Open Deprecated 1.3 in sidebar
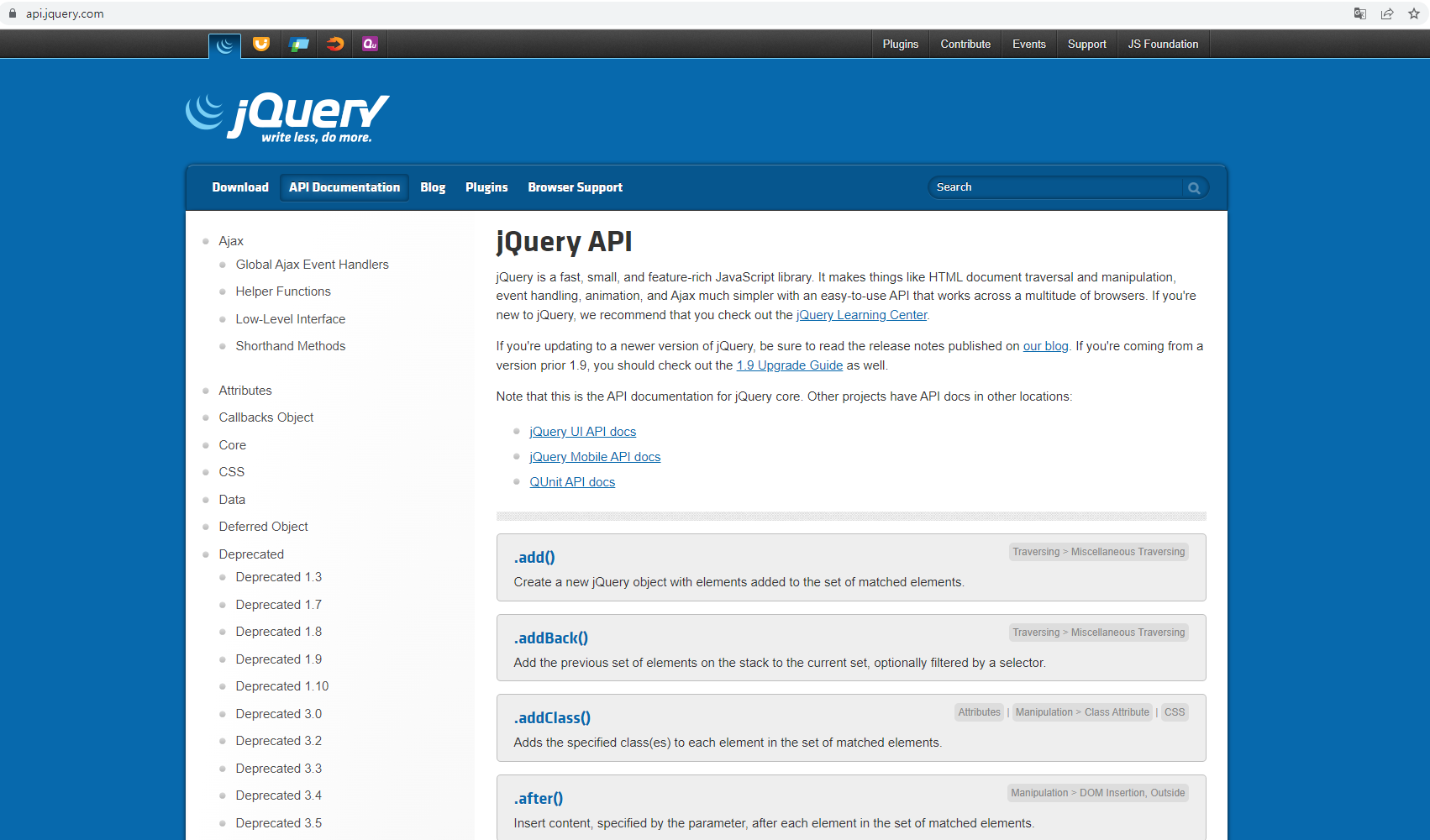The width and height of the screenshot is (1430, 840). [x=279, y=577]
